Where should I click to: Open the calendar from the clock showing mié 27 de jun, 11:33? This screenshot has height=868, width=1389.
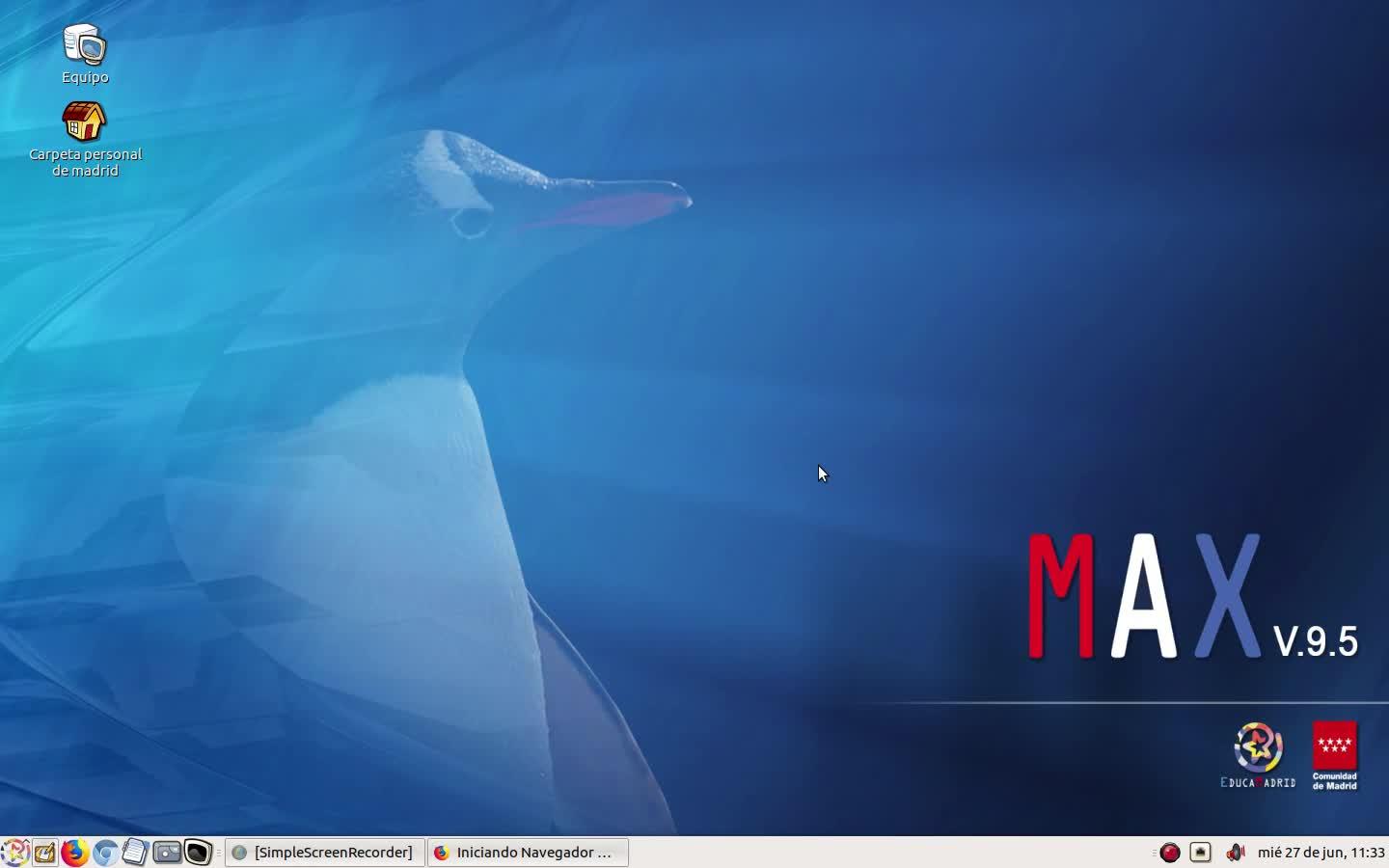[x=1321, y=853]
